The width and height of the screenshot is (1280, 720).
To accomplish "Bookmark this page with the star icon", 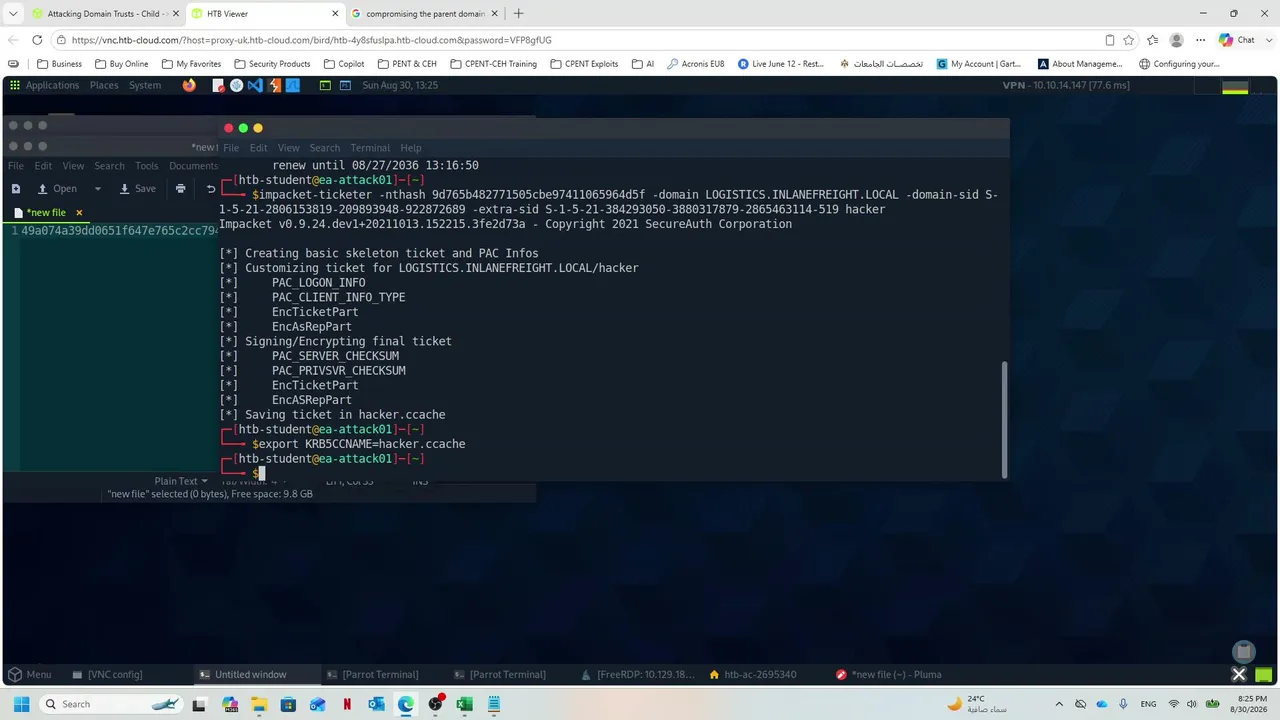I will 1129,40.
